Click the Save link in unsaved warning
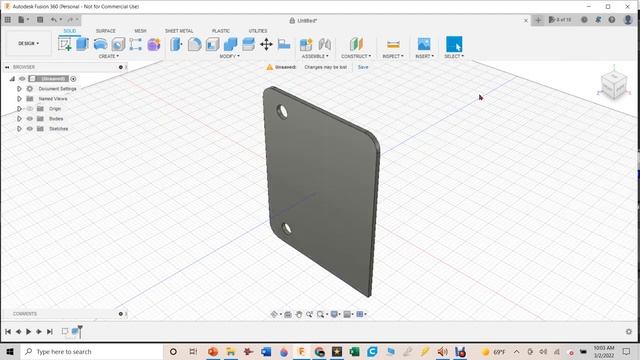Viewport: 640px width, 360px height. coord(363,67)
